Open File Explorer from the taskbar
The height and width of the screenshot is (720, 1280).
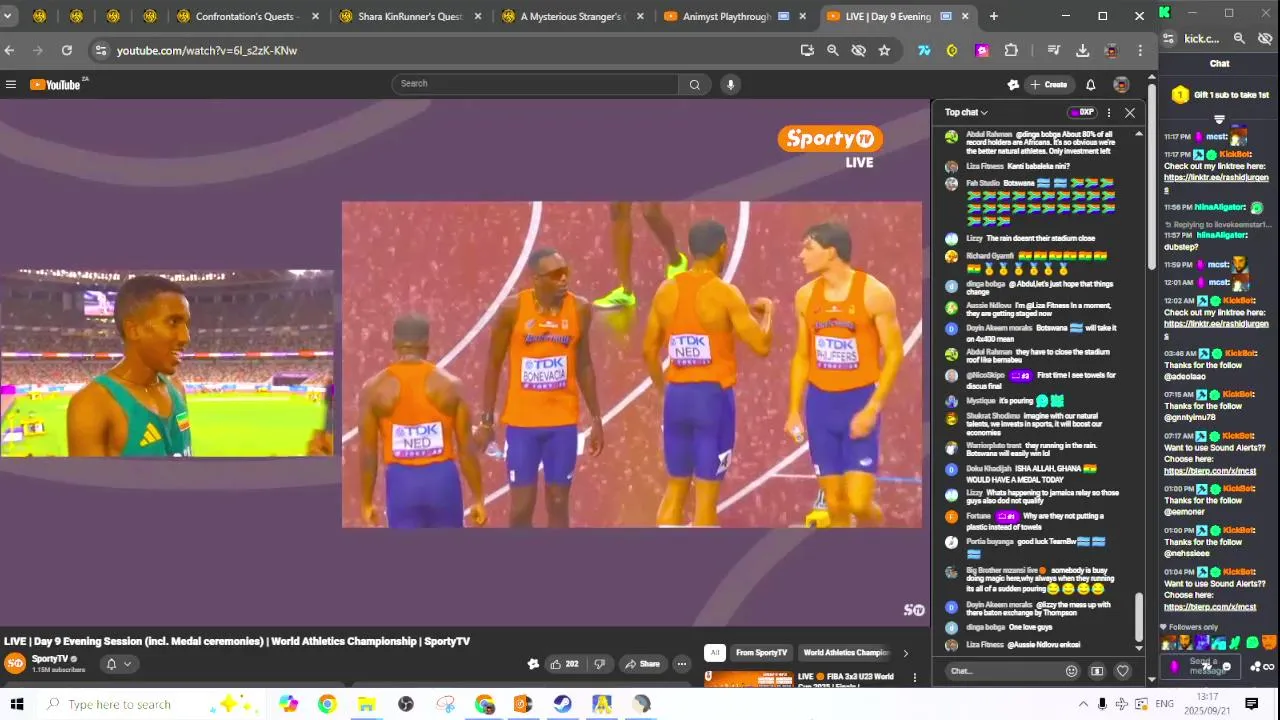366,704
